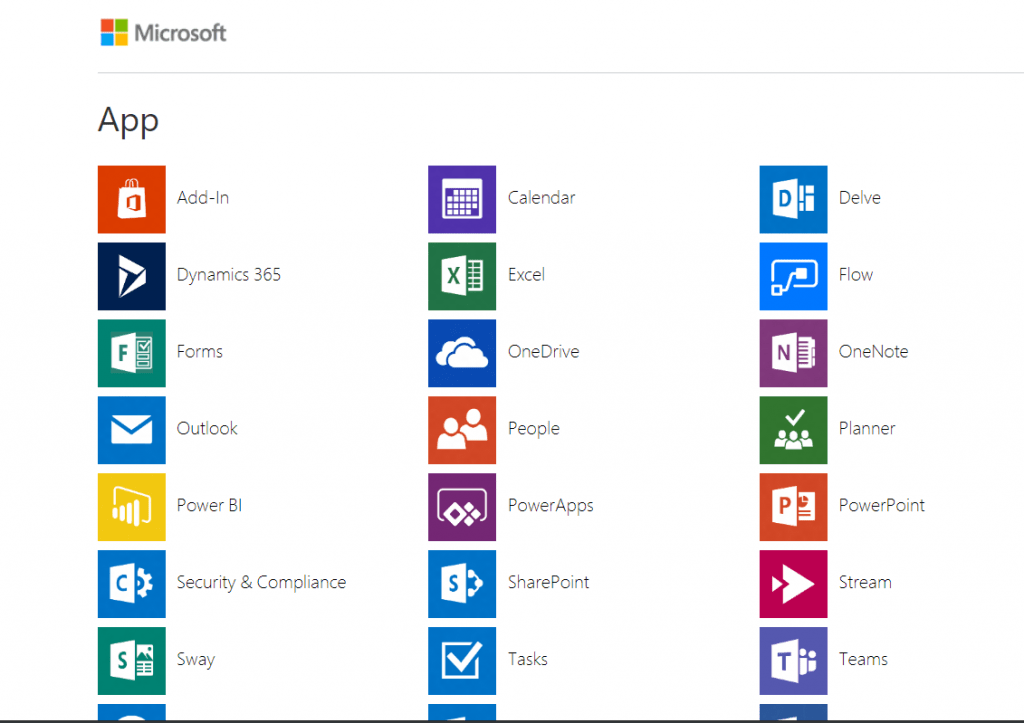Click the Dynamics 365 icon
Image resolution: width=1024 pixels, height=723 pixels.
pyautogui.click(x=131, y=276)
